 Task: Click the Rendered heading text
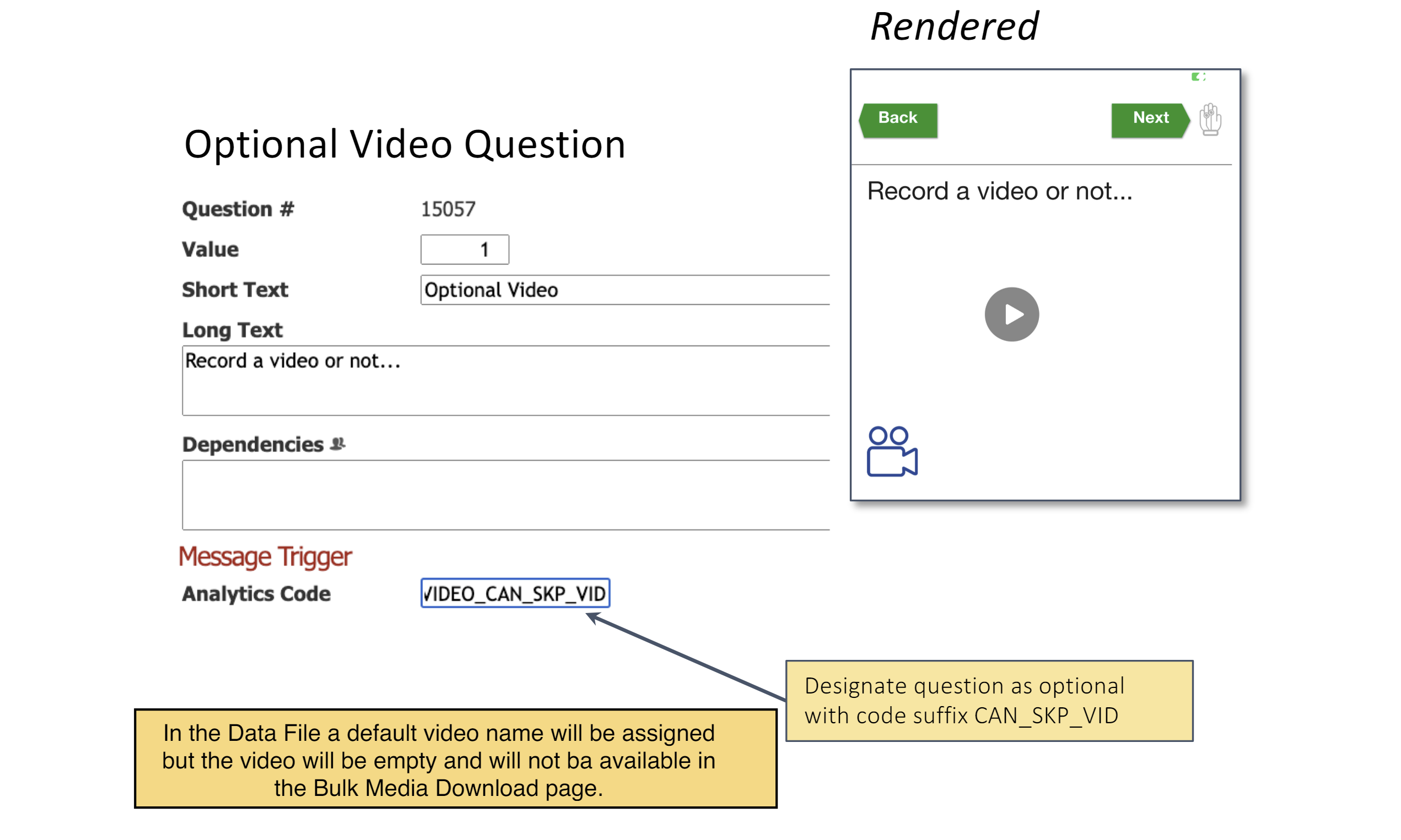[953, 26]
